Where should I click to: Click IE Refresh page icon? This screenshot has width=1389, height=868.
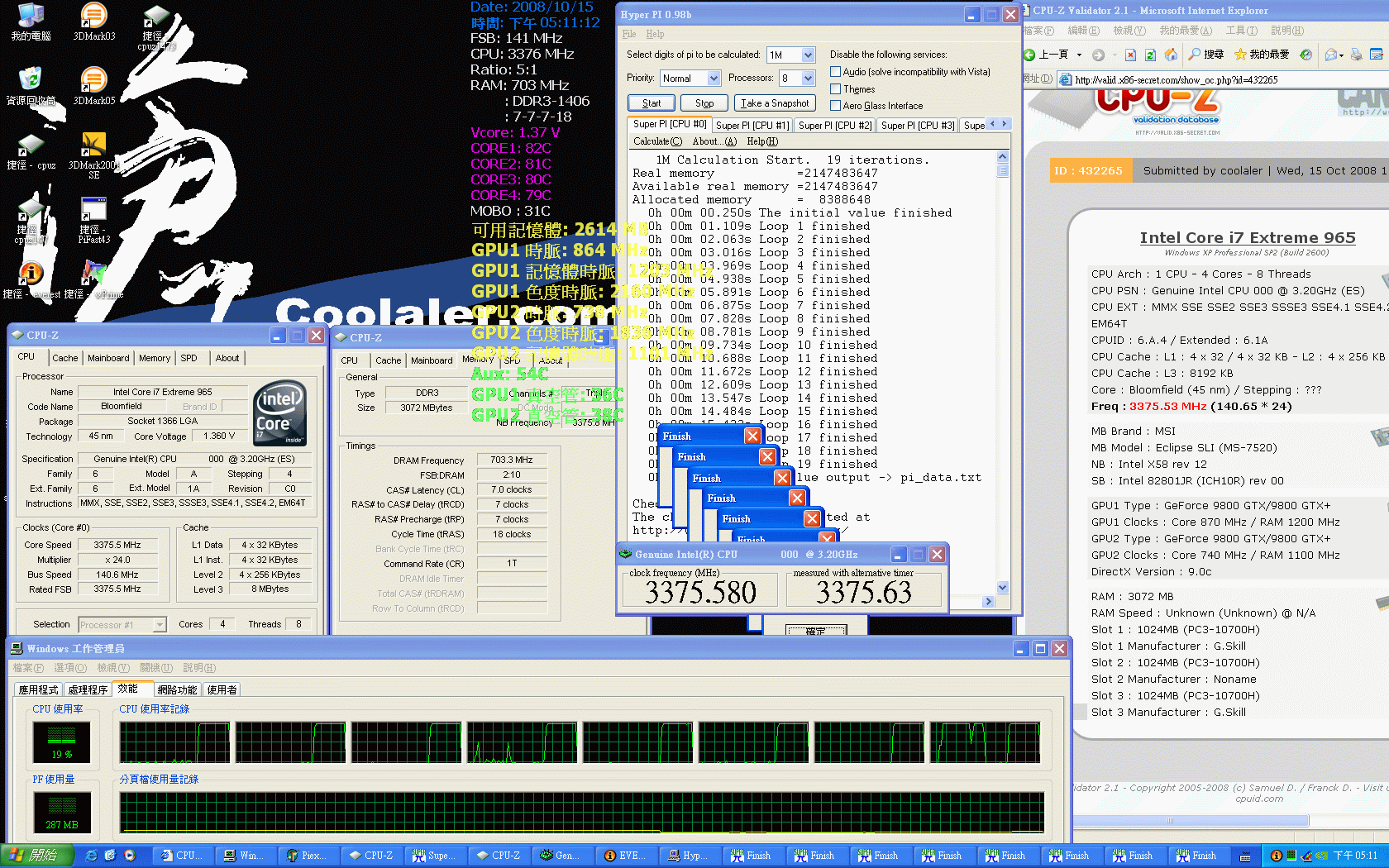(x=1150, y=55)
